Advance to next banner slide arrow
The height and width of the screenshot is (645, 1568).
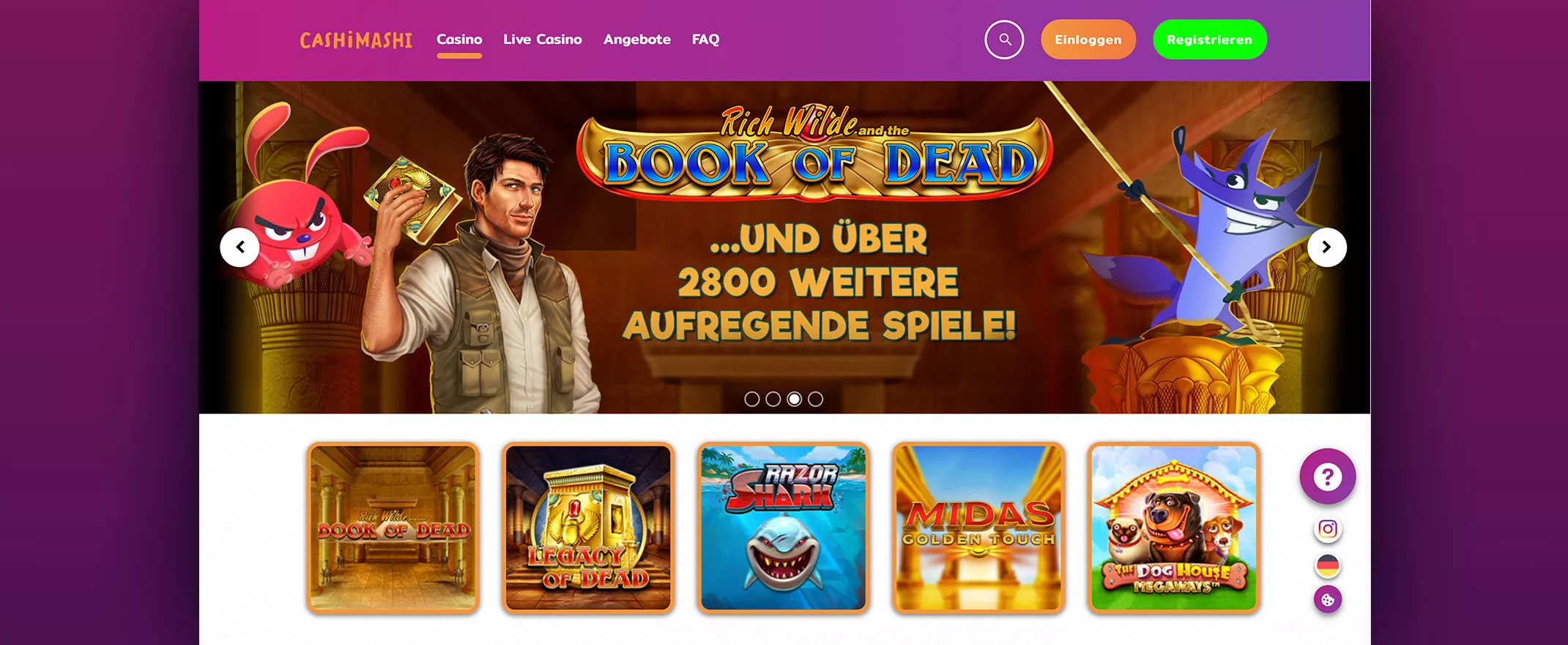point(1326,247)
